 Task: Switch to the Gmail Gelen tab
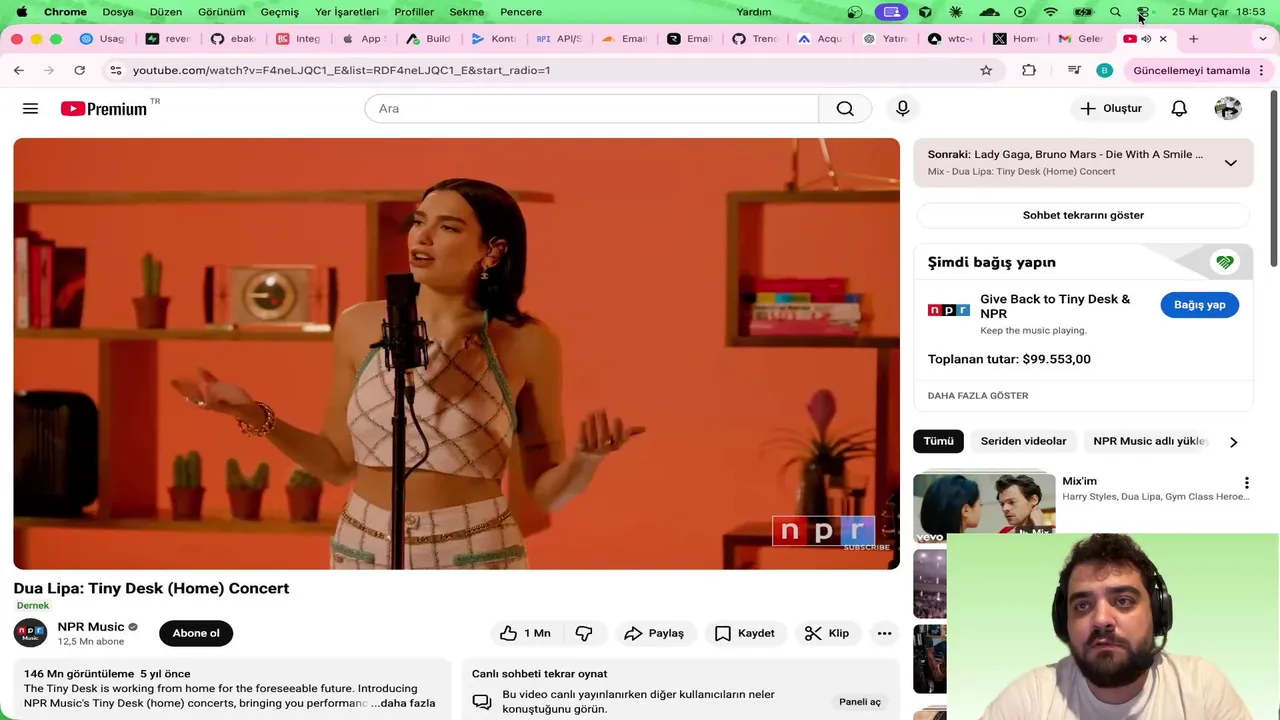(1081, 39)
